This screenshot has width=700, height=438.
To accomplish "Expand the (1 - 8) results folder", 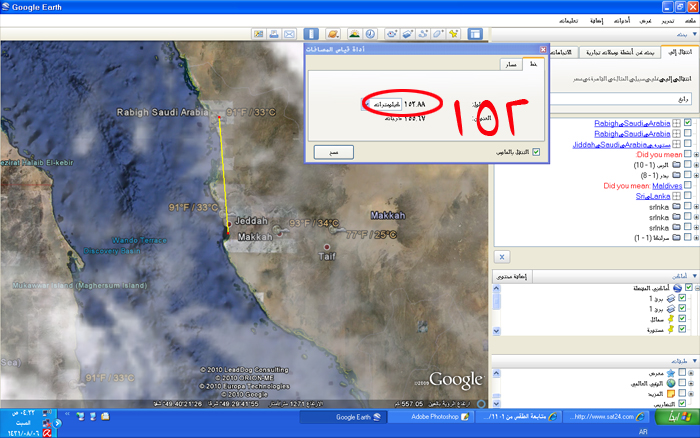I will pos(696,175).
